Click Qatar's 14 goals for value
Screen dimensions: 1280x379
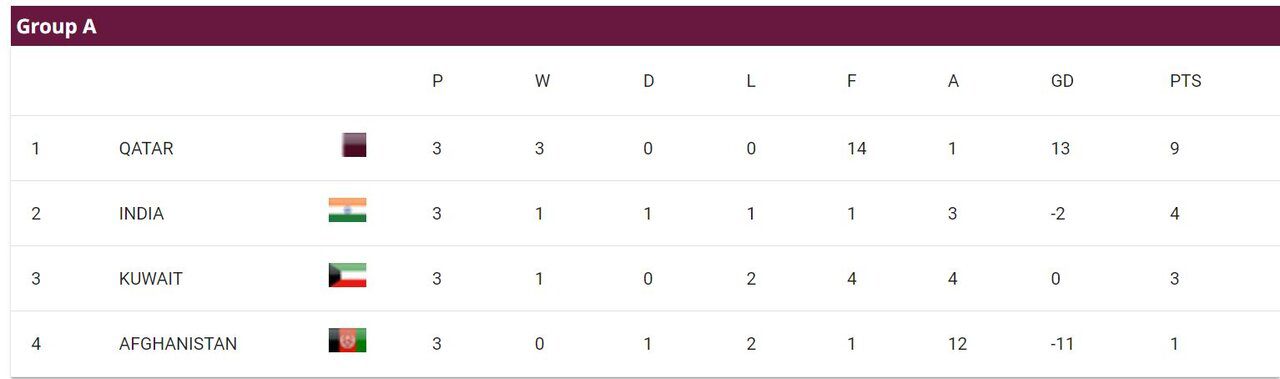click(856, 148)
